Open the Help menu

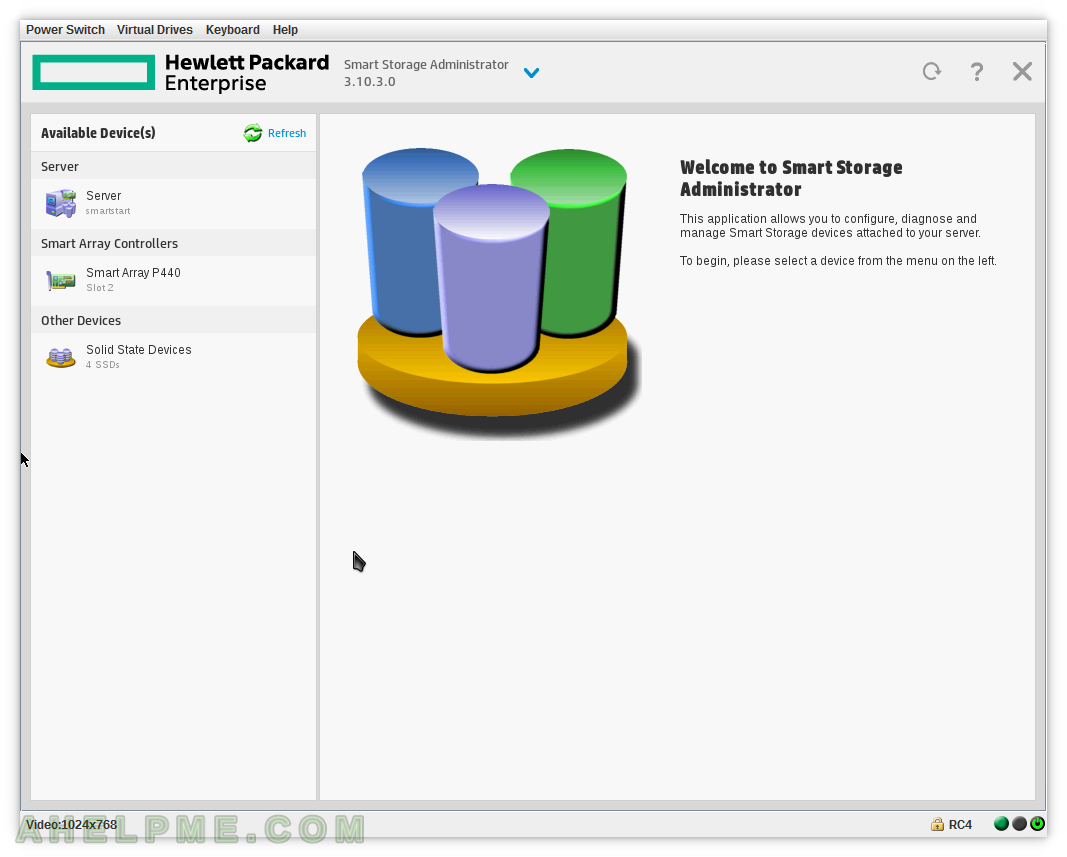pyautogui.click(x=285, y=30)
